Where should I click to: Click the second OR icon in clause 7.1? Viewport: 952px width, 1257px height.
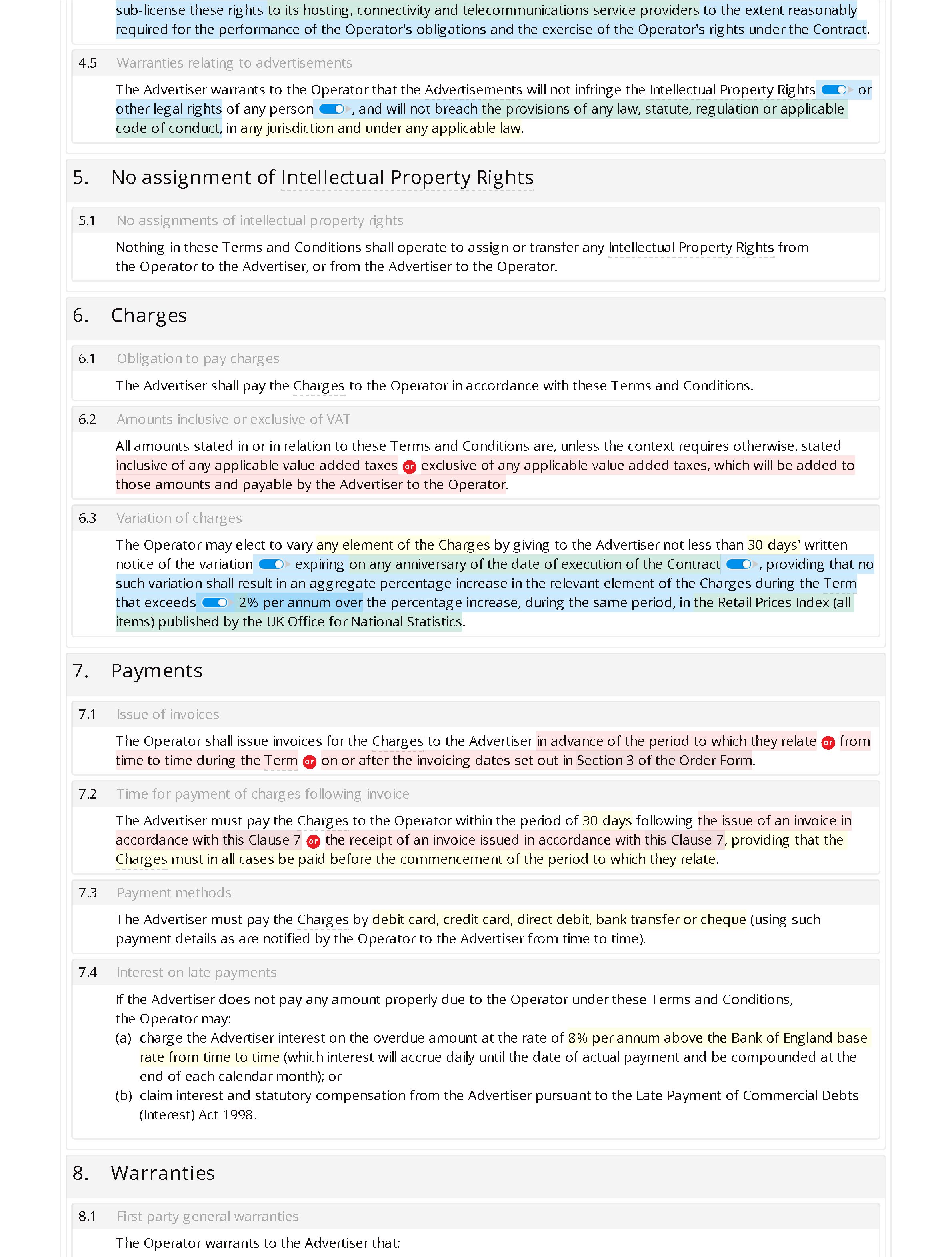pyautogui.click(x=308, y=760)
